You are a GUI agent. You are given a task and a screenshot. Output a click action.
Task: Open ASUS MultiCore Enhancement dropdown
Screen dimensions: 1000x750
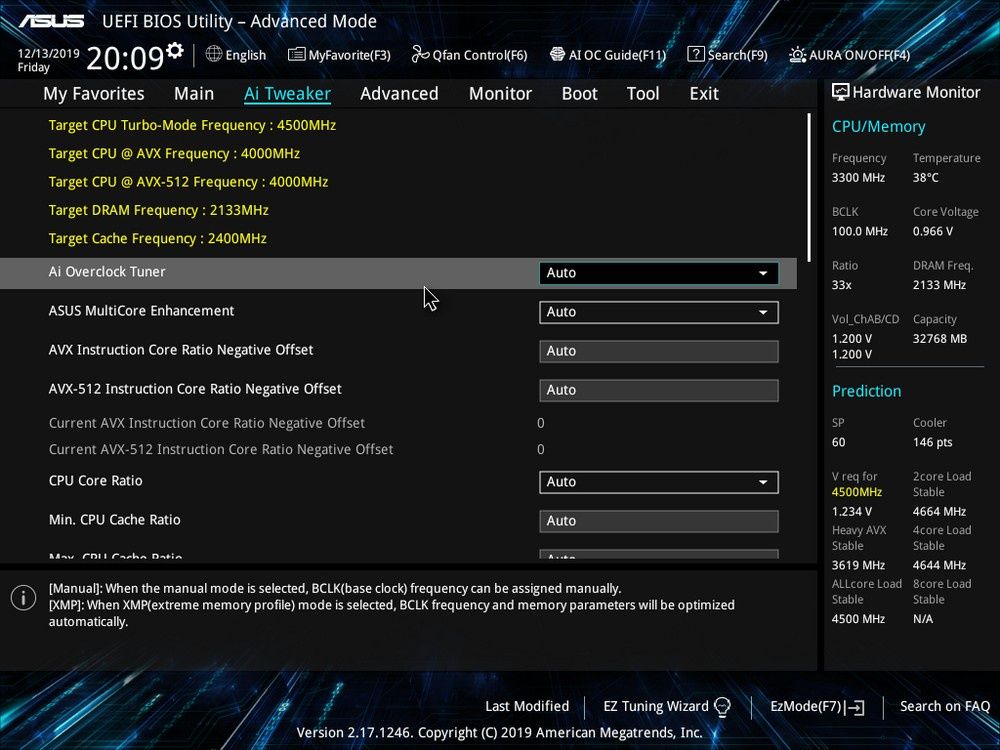(x=658, y=312)
